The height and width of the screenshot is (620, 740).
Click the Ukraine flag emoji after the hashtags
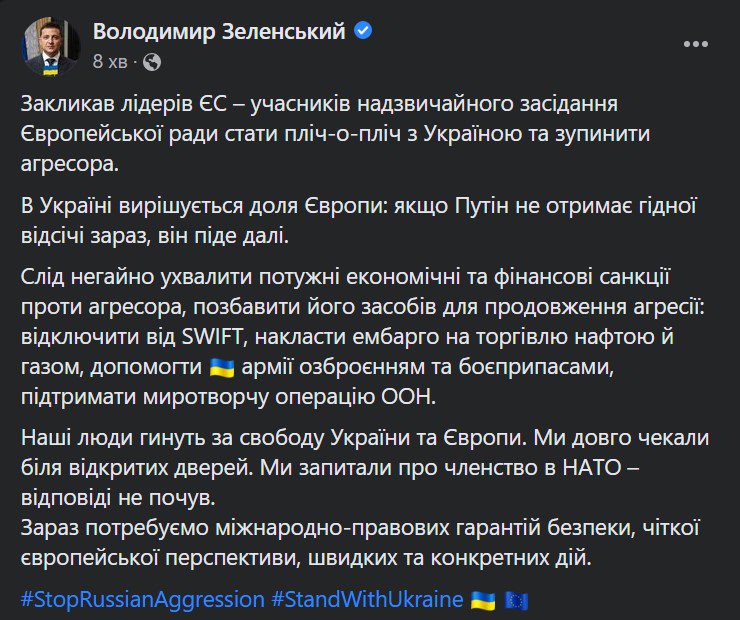tap(483, 601)
